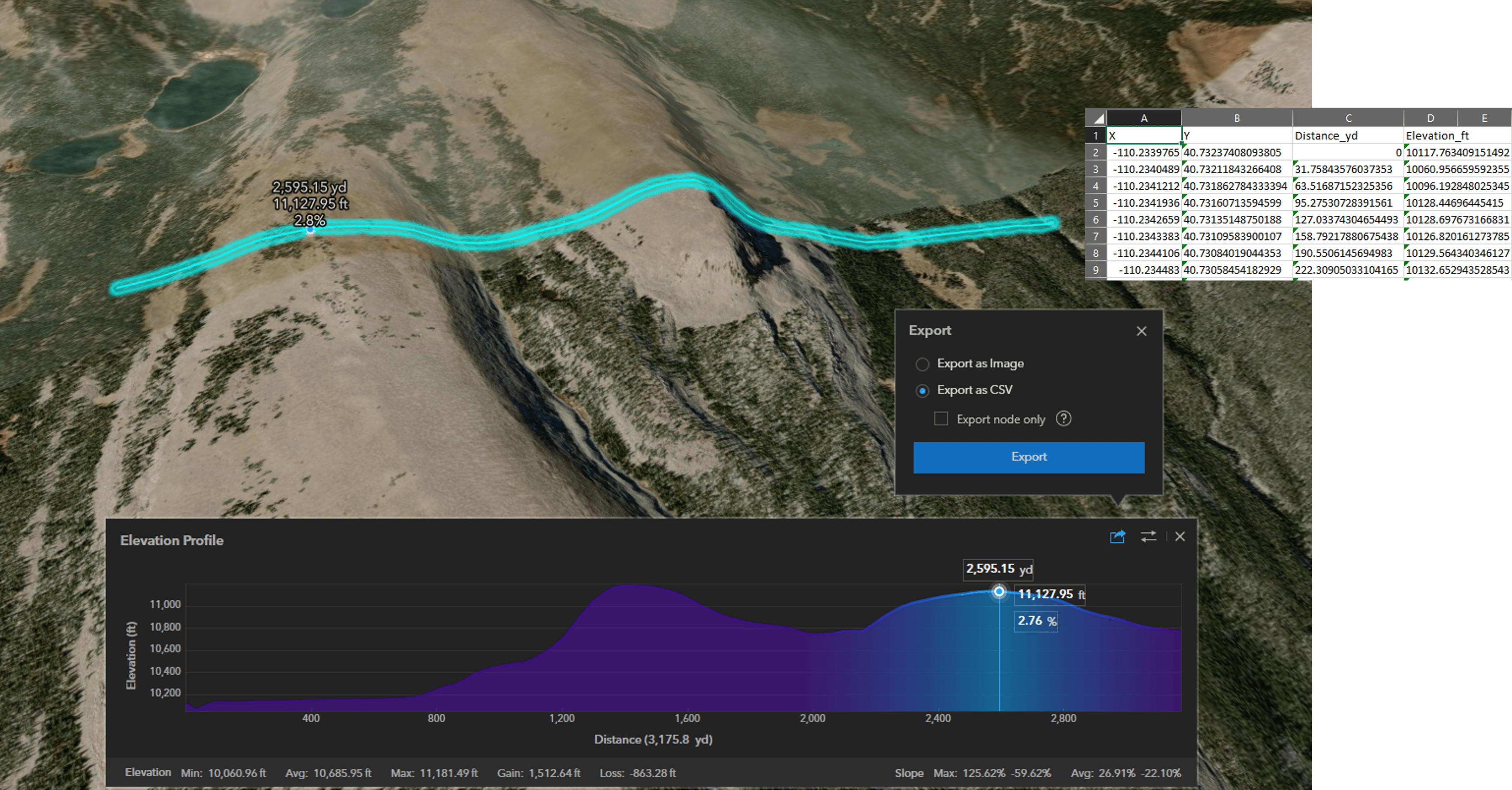This screenshot has width=1512, height=790.
Task: Click row header 5 in the spreadsheet
Action: click(x=1095, y=202)
